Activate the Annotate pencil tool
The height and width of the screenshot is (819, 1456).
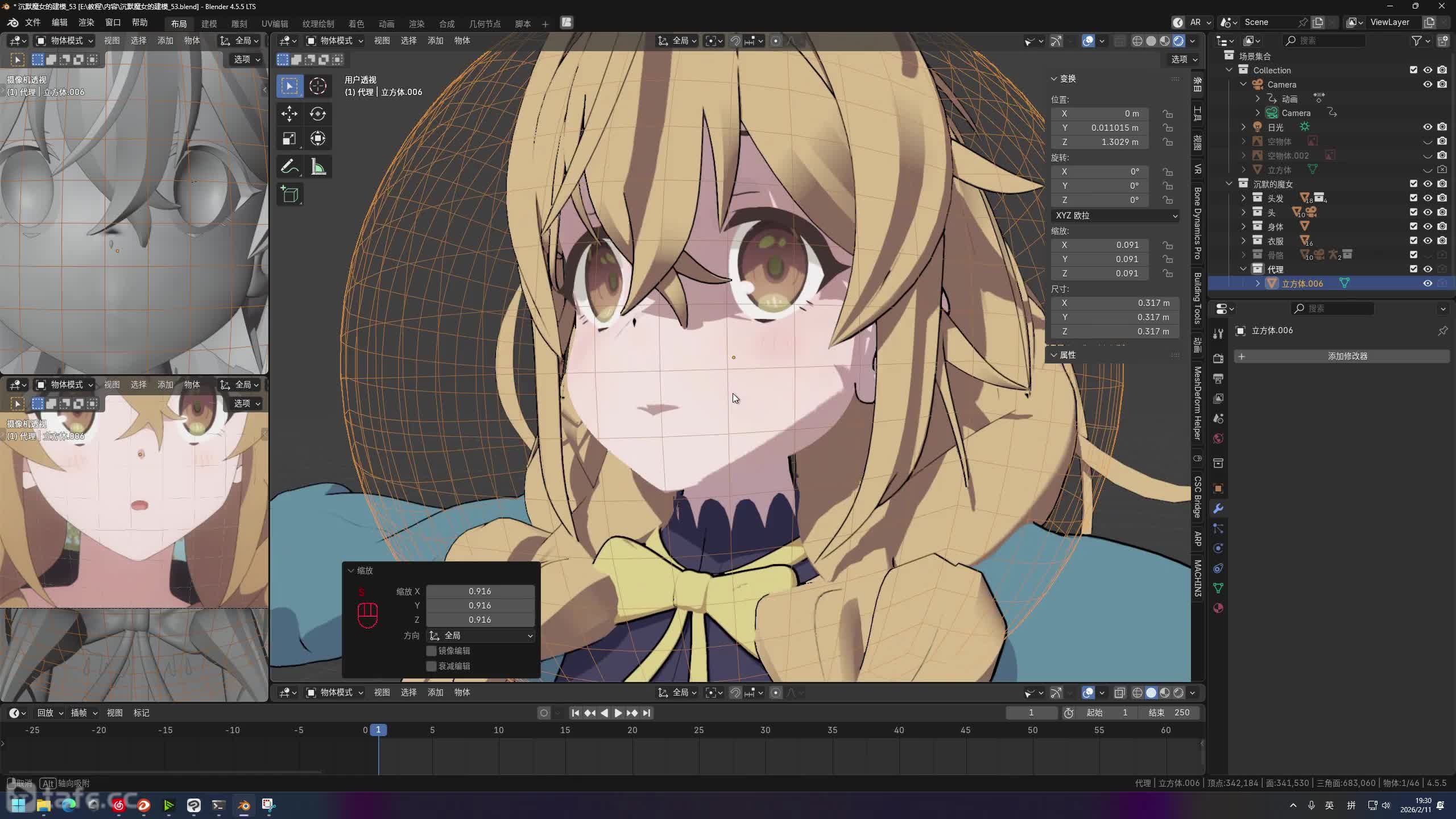[289, 167]
